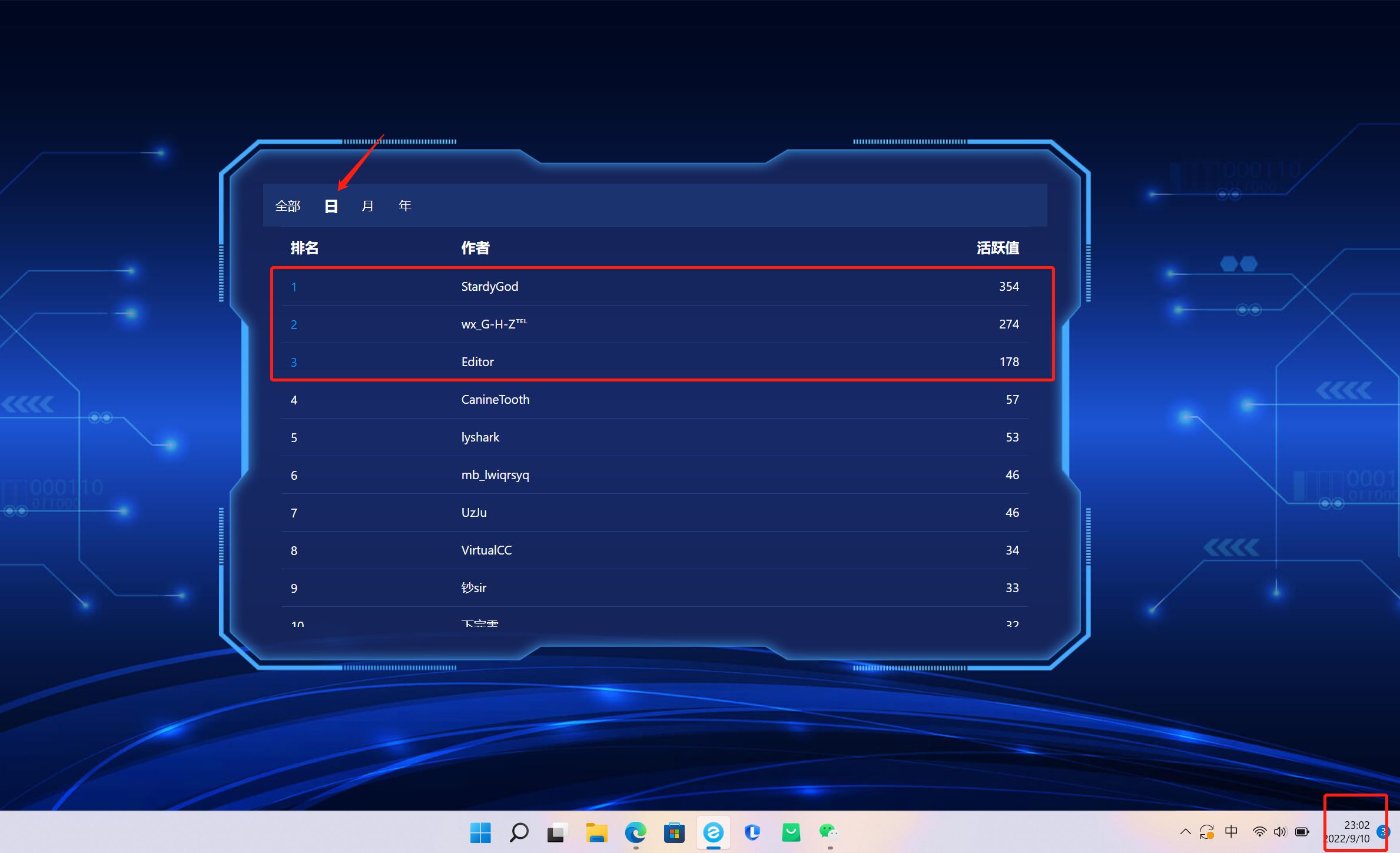Screen dimensions: 1400x853
Task: Click the lyshark author name
Action: [x=480, y=437]
